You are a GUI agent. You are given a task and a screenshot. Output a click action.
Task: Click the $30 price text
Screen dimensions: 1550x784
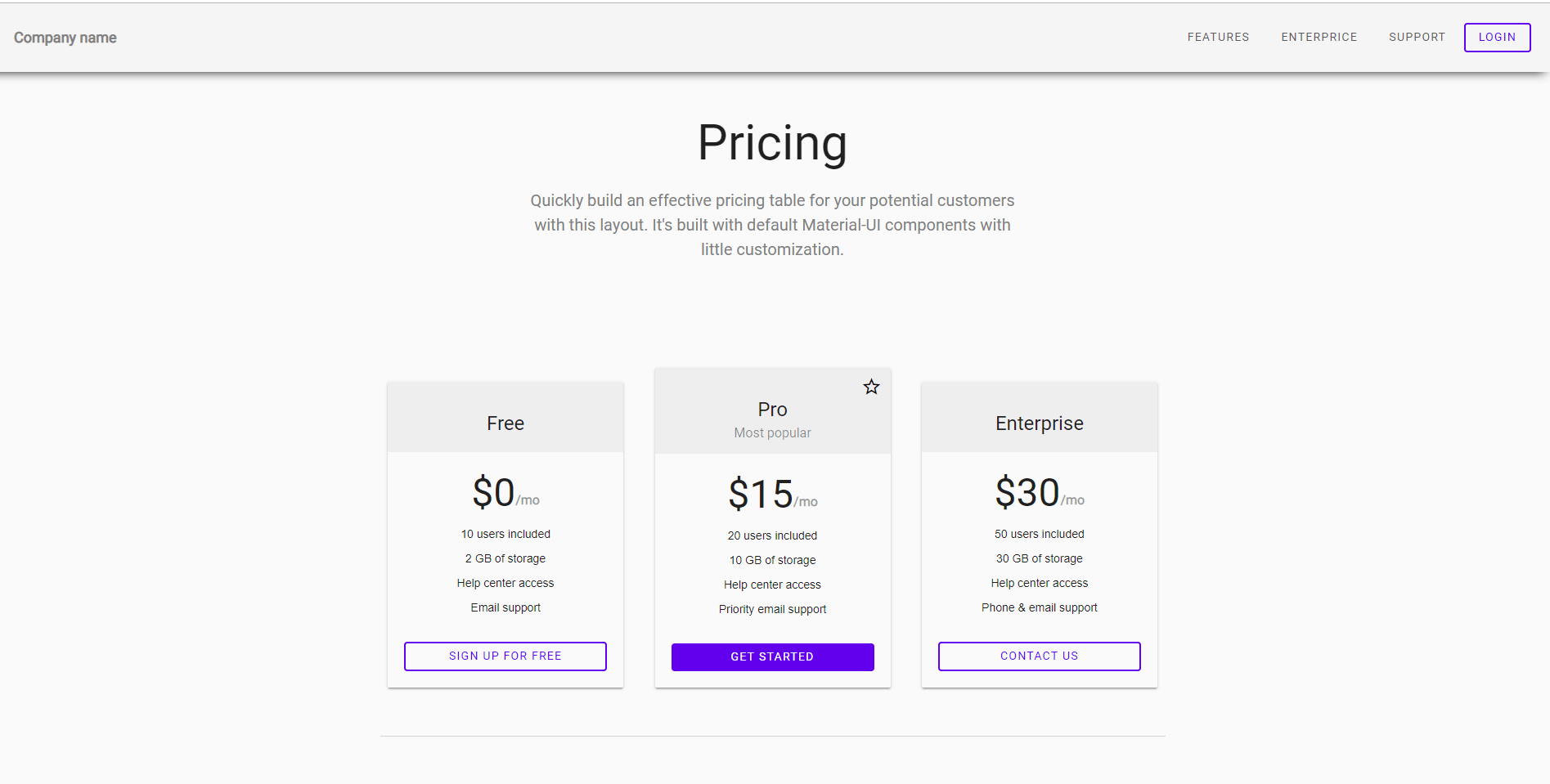tap(1027, 493)
